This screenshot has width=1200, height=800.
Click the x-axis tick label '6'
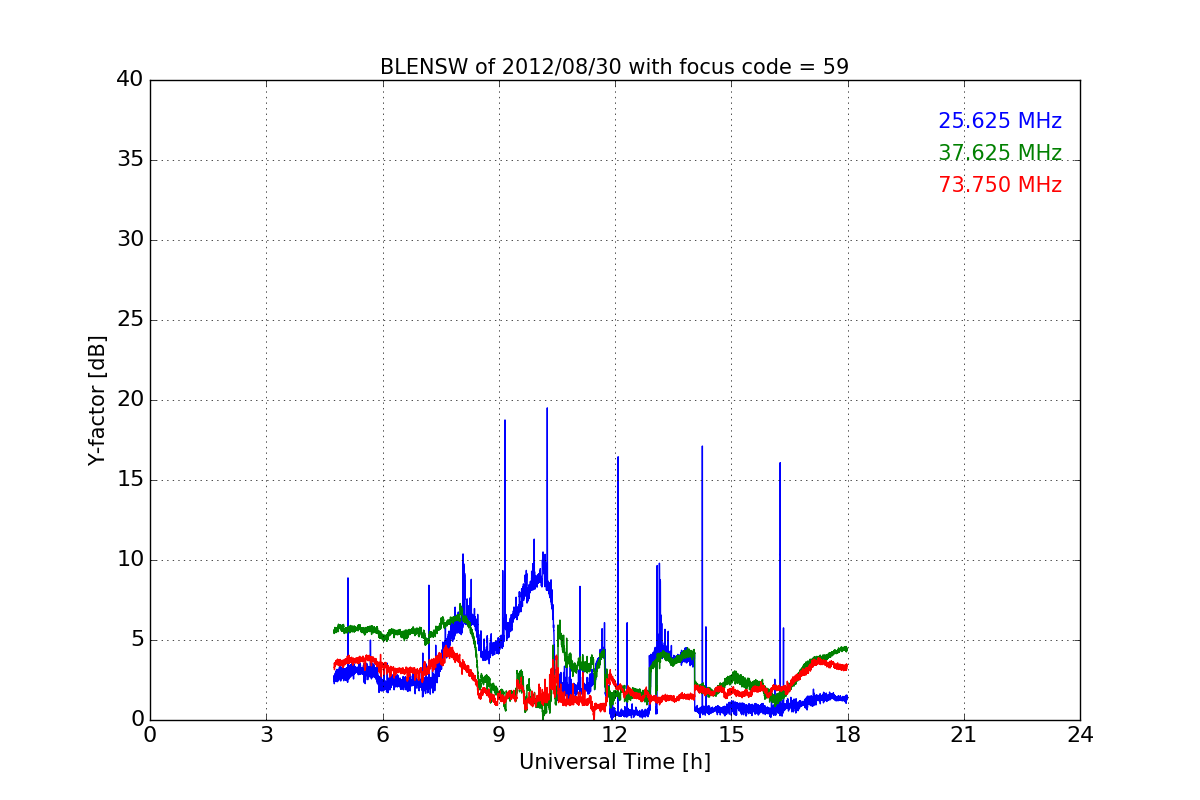coord(382,735)
